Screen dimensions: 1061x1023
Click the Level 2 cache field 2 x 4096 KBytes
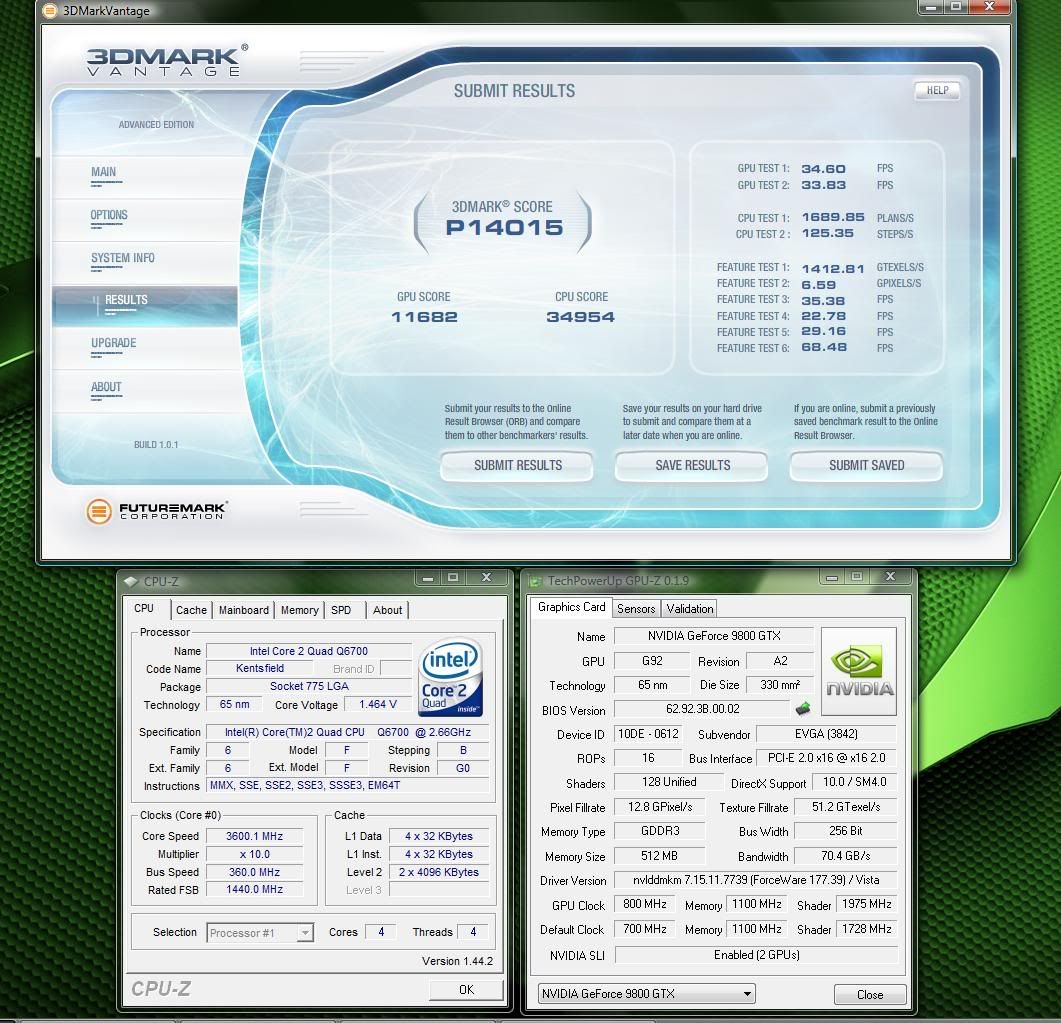[438, 872]
